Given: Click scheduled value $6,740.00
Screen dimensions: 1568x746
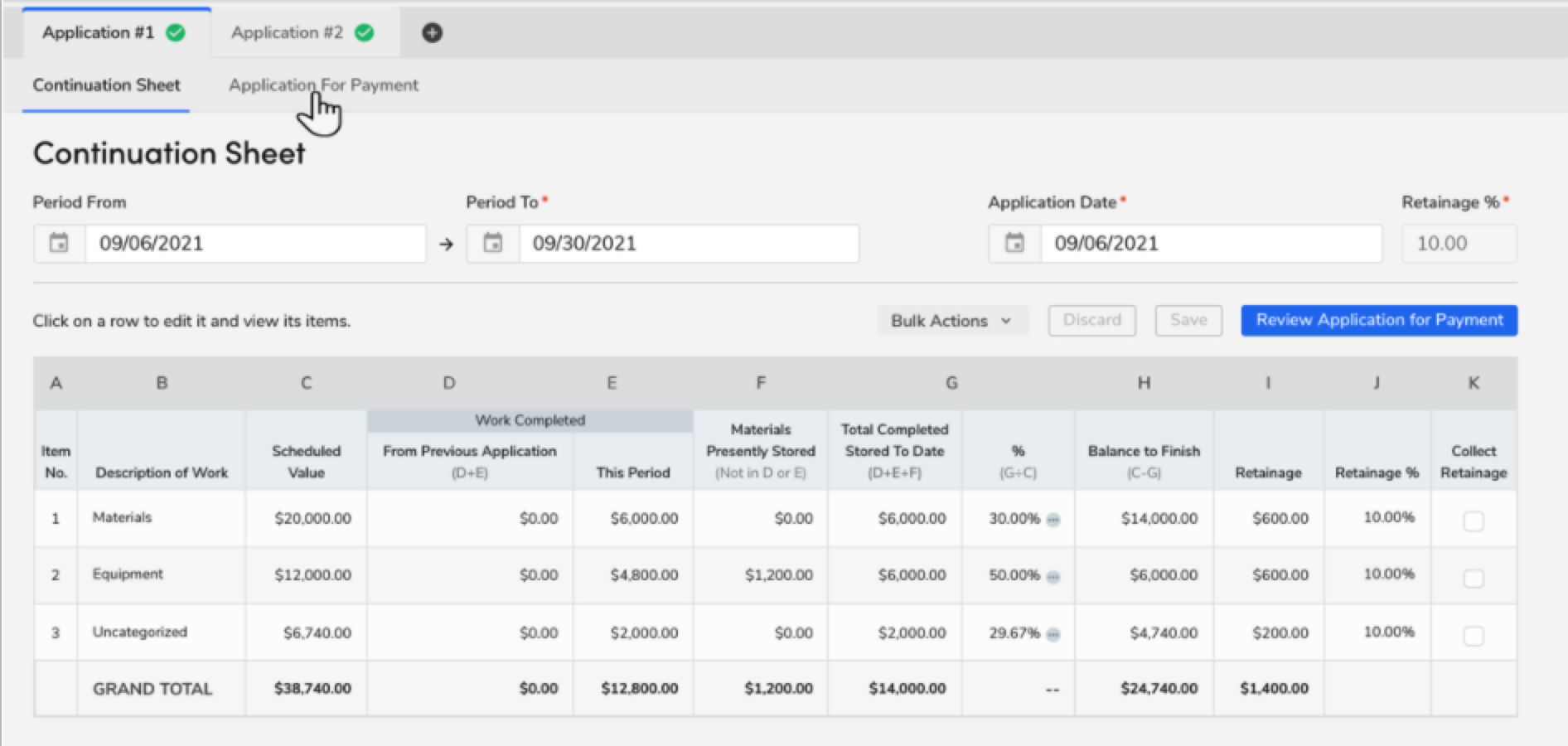Looking at the screenshot, I should point(317,633).
